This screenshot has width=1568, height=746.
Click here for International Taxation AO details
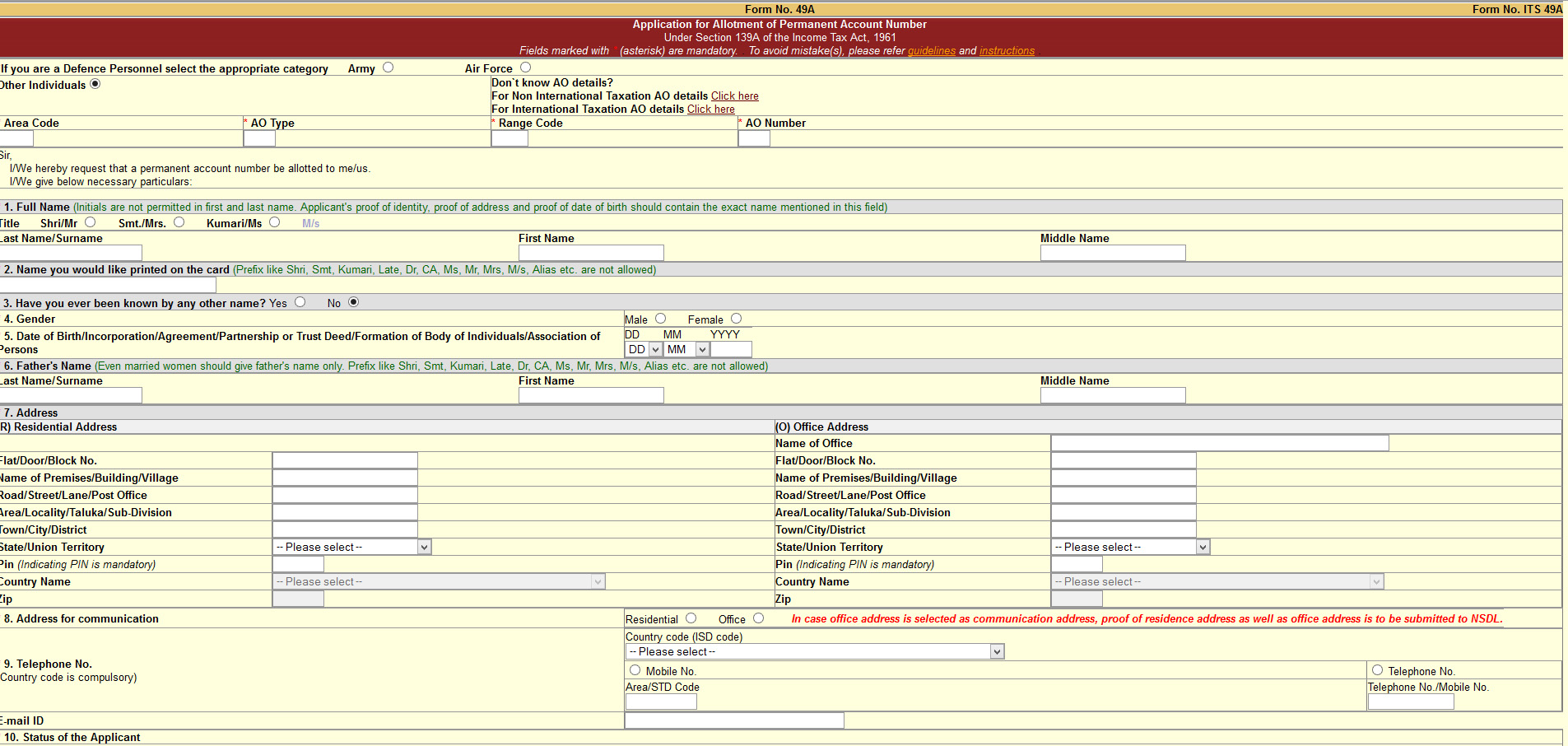point(711,110)
